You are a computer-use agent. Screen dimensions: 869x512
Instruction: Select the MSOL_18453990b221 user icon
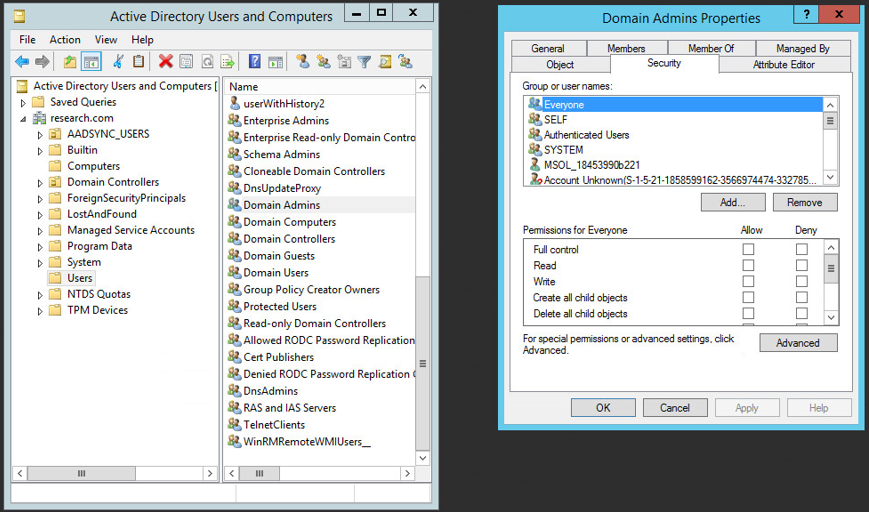tap(535, 165)
